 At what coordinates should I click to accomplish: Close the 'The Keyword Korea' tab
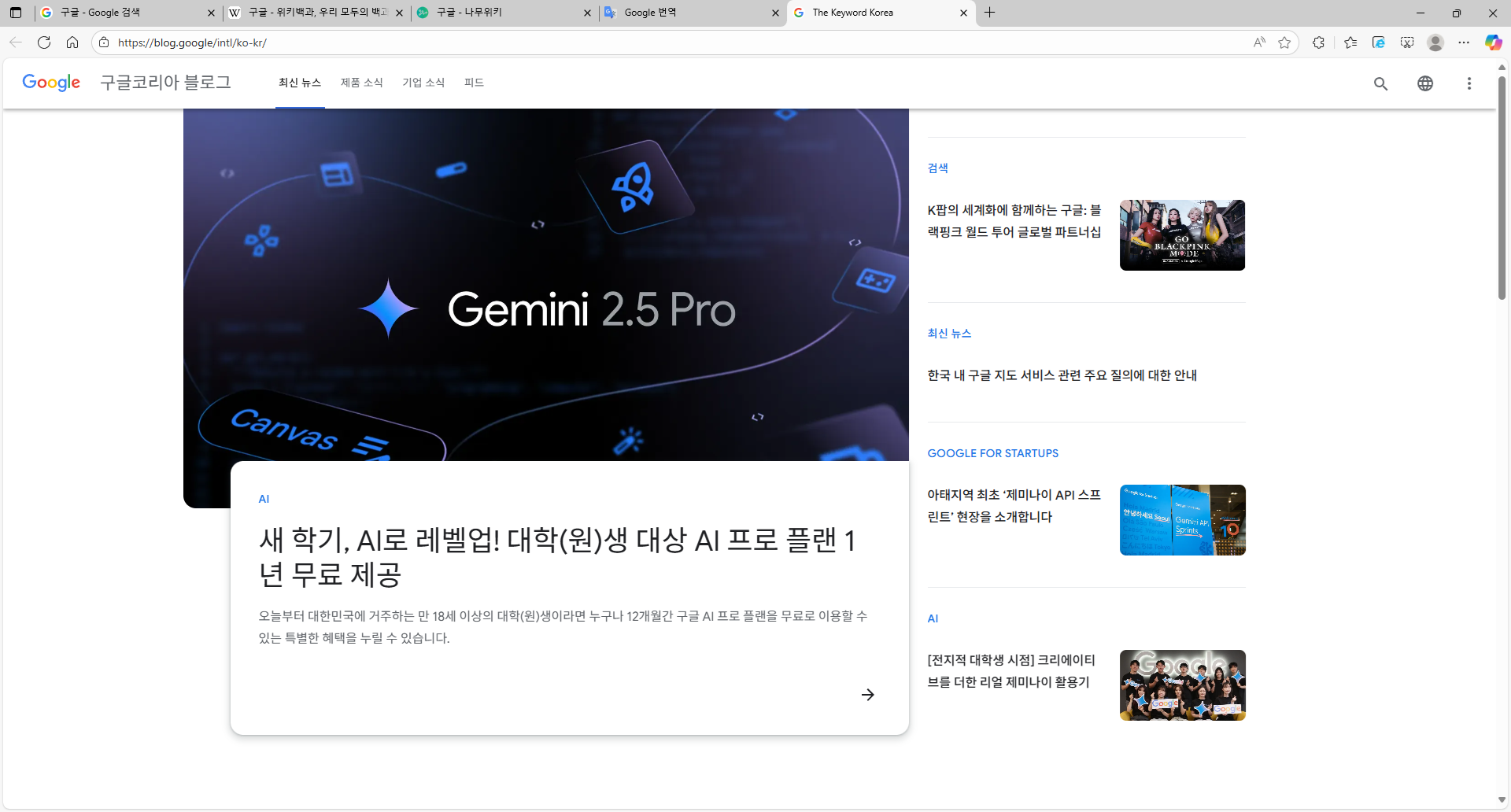click(963, 13)
